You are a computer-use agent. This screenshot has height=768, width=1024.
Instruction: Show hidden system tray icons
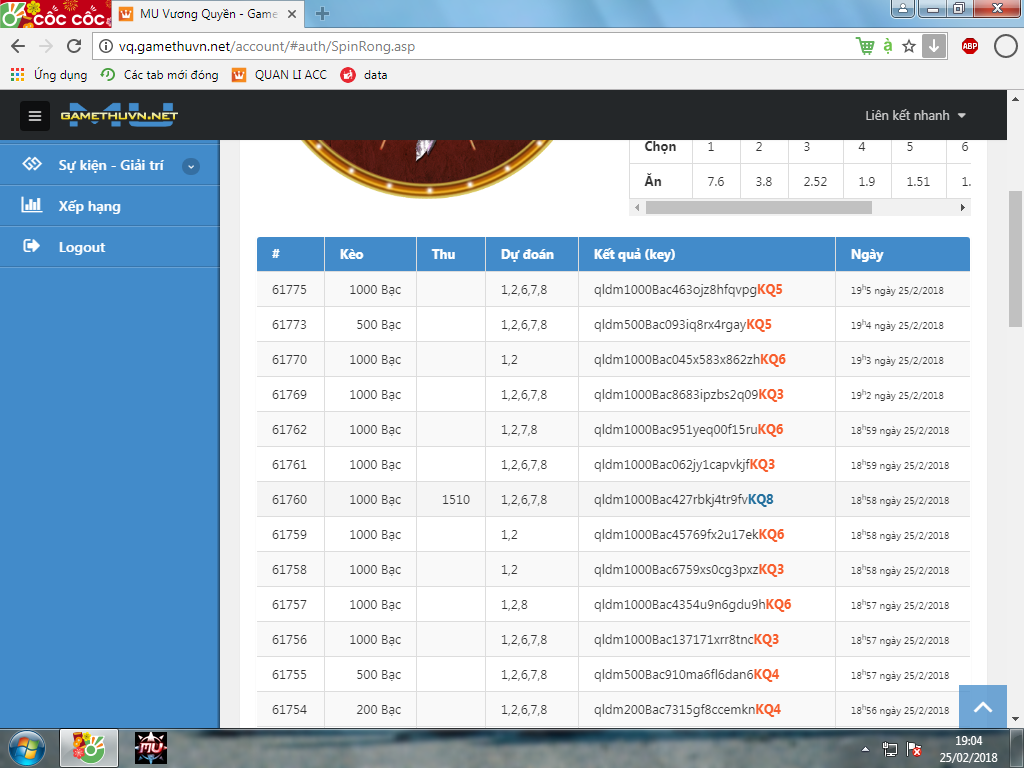[865, 749]
